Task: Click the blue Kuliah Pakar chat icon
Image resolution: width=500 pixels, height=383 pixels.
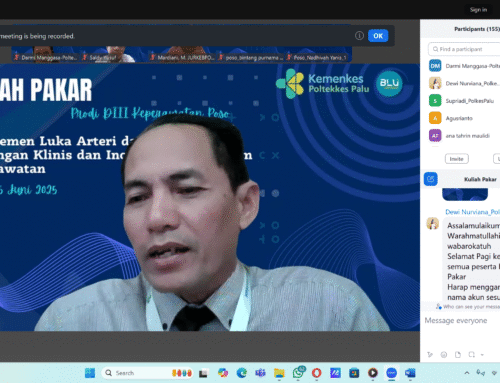Action: [431, 179]
